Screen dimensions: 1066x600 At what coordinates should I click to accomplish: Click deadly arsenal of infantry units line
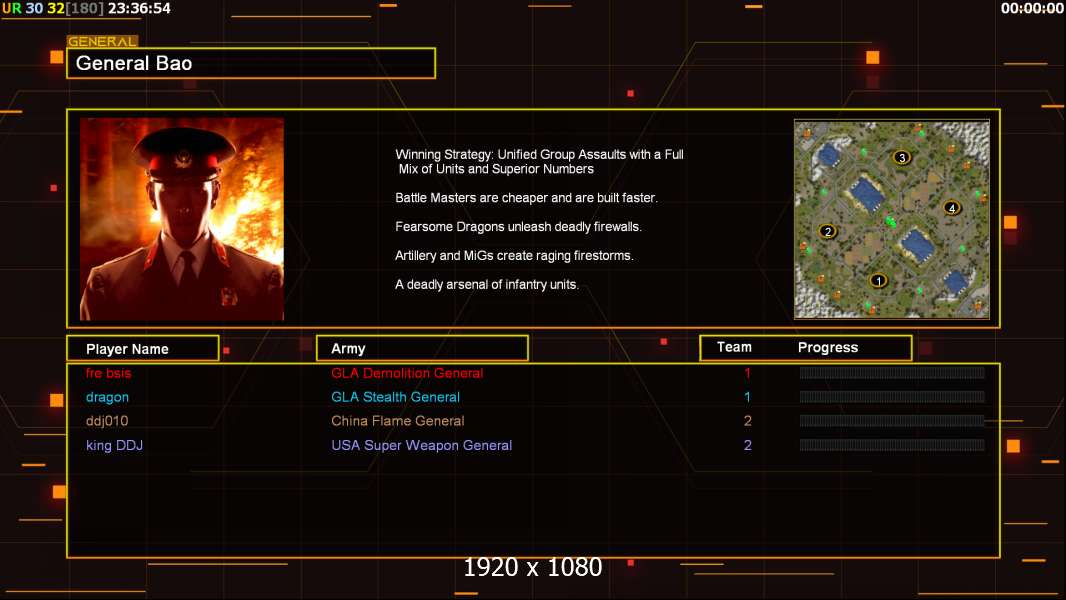(487, 285)
